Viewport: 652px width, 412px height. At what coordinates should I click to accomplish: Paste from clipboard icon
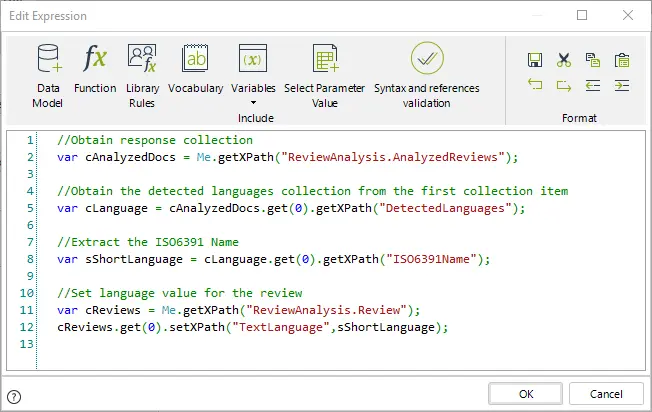point(622,60)
